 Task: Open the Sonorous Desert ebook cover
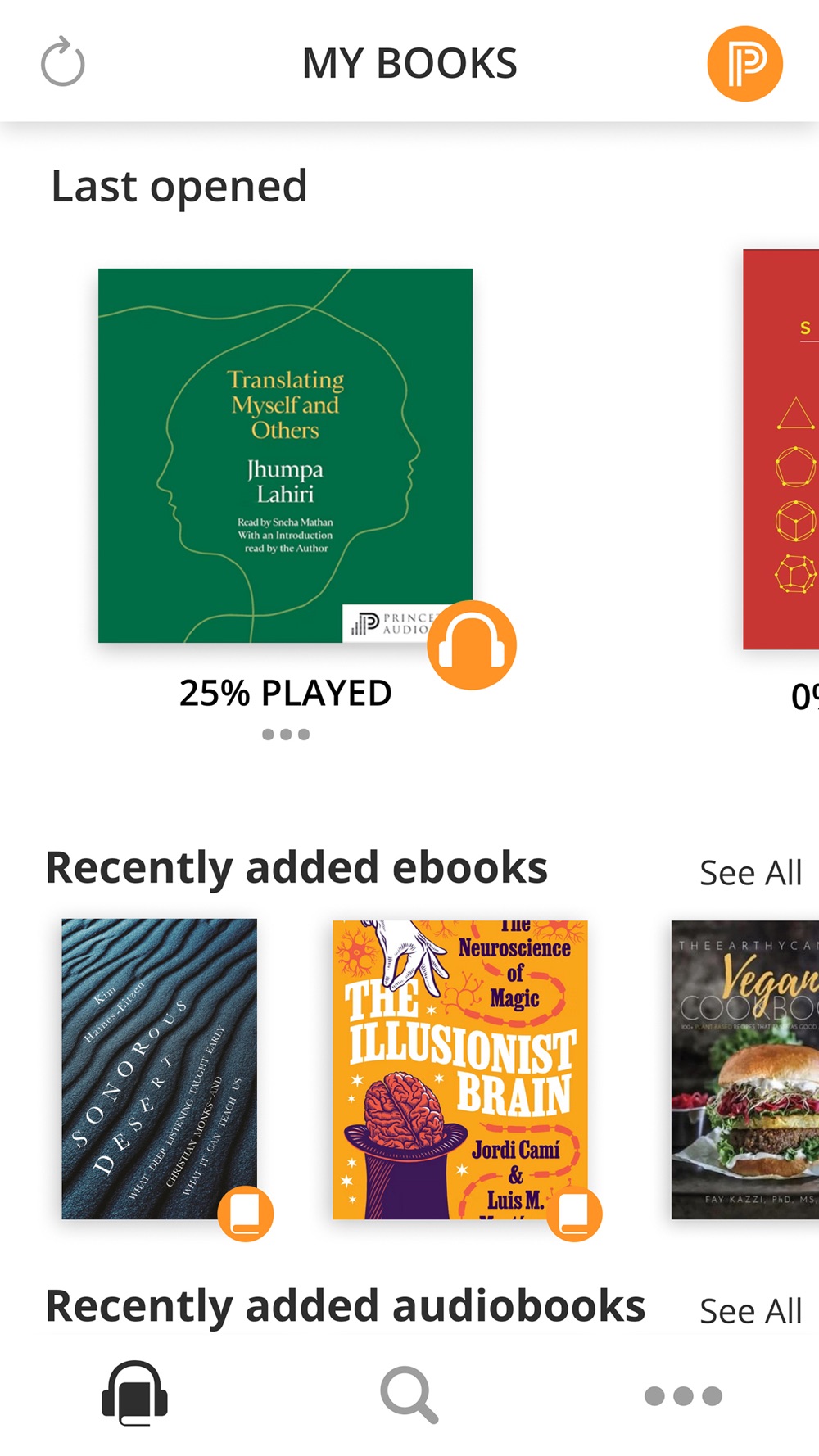click(159, 1069)
